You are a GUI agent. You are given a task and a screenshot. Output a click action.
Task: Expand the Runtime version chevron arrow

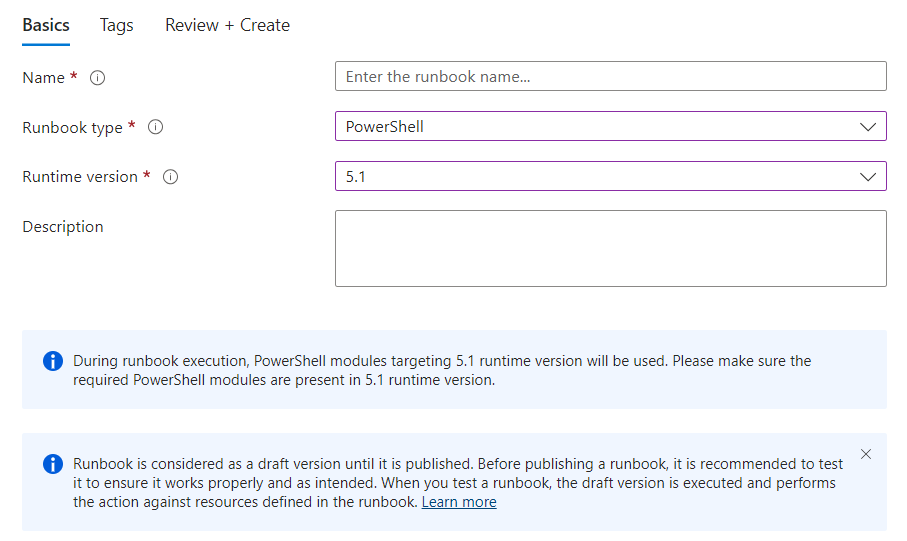868,176
